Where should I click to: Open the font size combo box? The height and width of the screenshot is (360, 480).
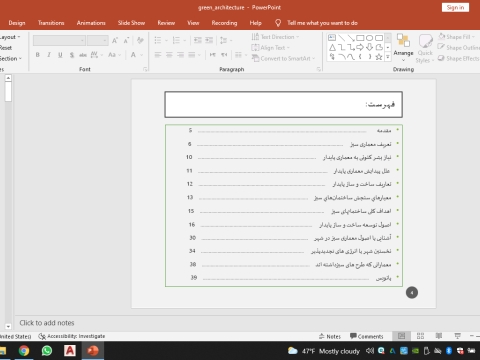tap(98, 41)
